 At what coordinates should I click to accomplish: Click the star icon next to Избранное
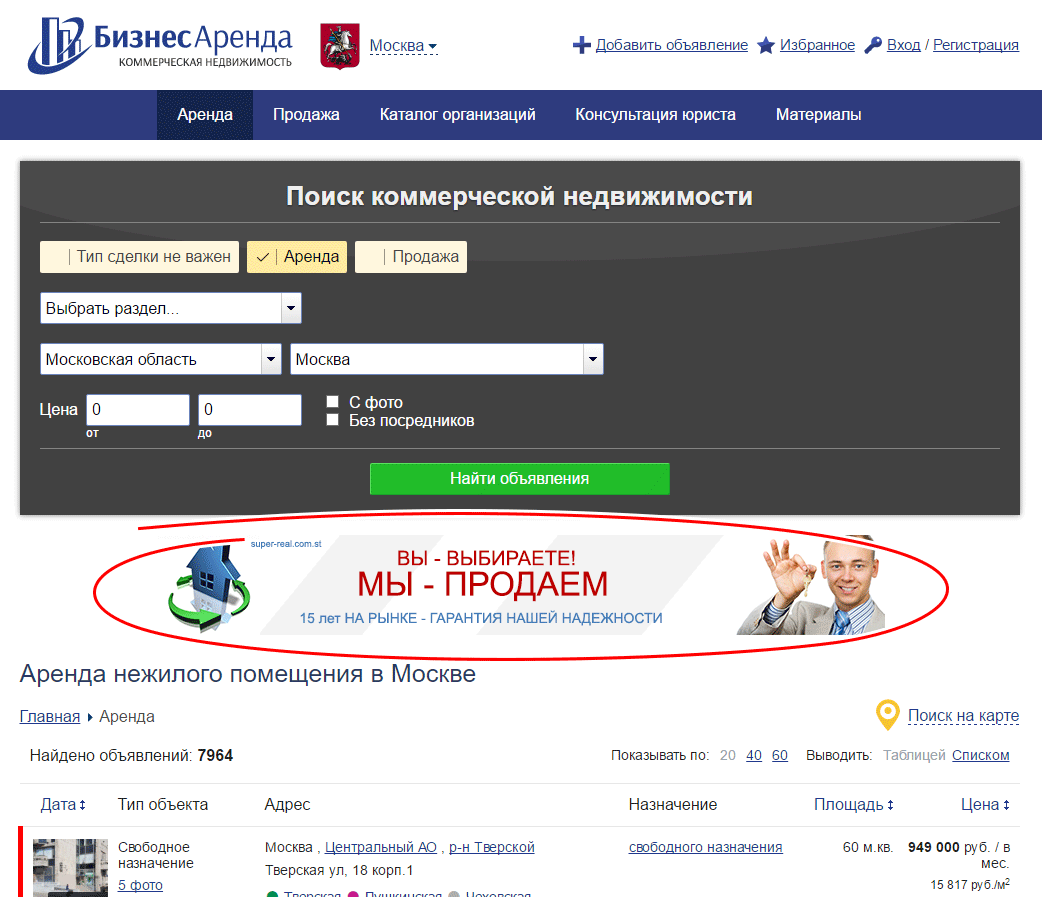(x=766, y=45)
